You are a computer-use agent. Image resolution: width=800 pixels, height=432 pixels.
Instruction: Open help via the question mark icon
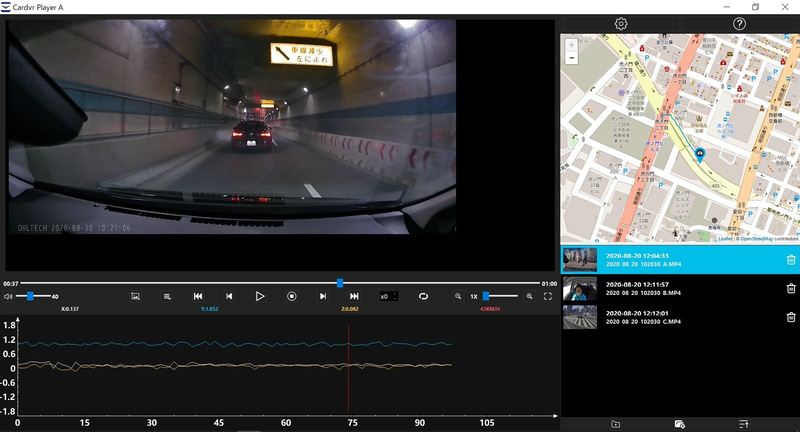[739, 23]
